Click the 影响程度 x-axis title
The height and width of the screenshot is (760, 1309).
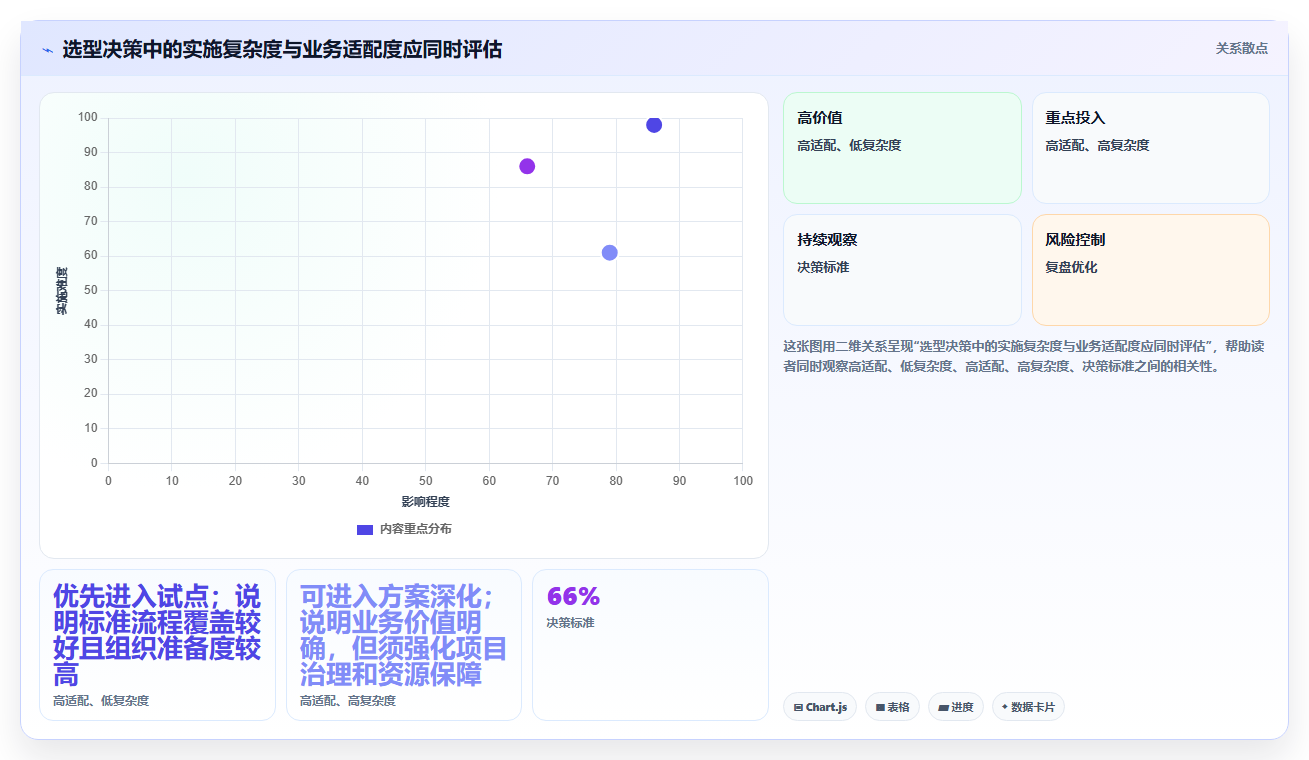click(426, 501)
